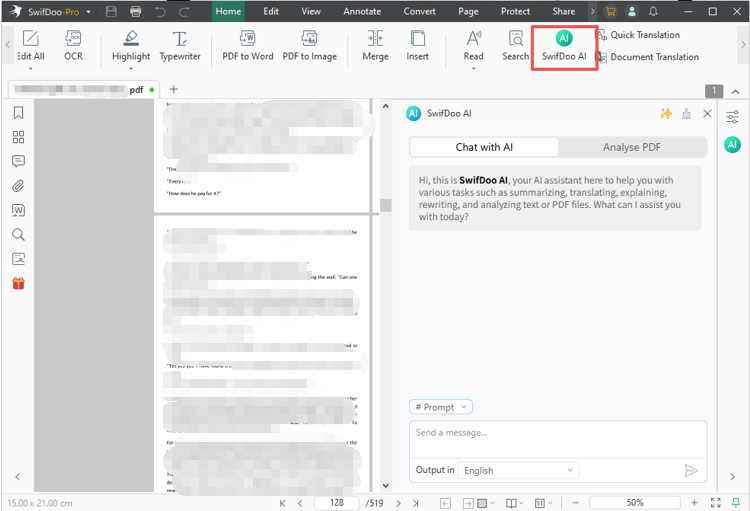Open SwifDoo AI from ribbon
Image resolution: width=750 pixels, height=511 pixels.
(564, 46)
